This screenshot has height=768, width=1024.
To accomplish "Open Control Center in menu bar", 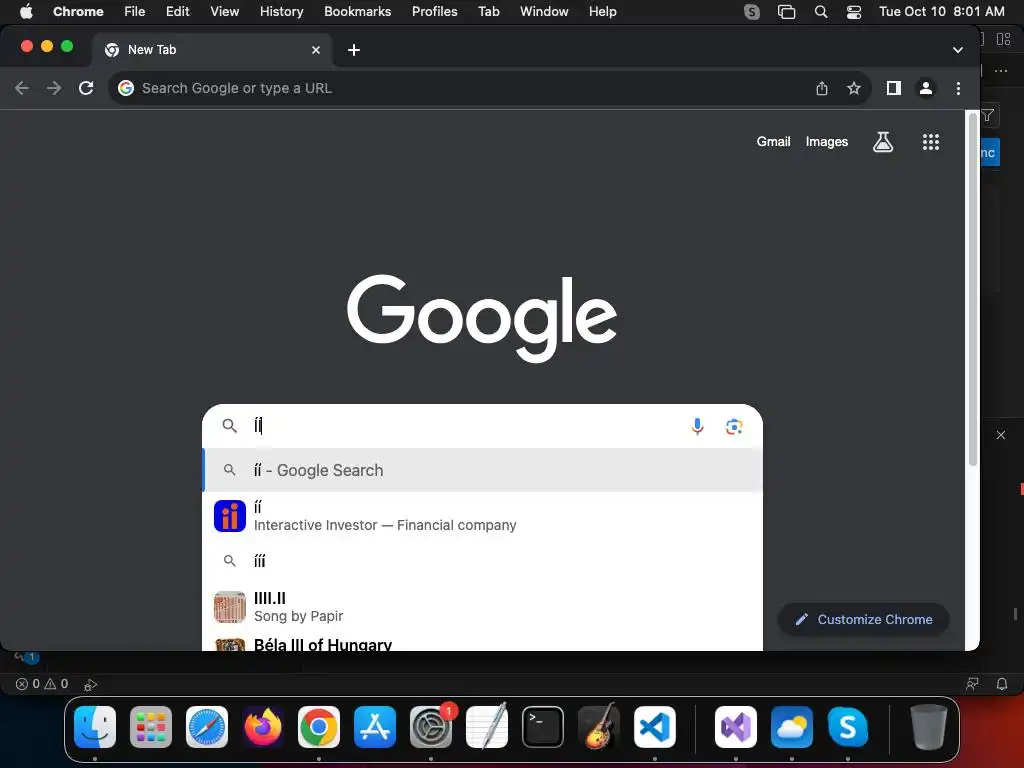I will click(x=854, y=12).
